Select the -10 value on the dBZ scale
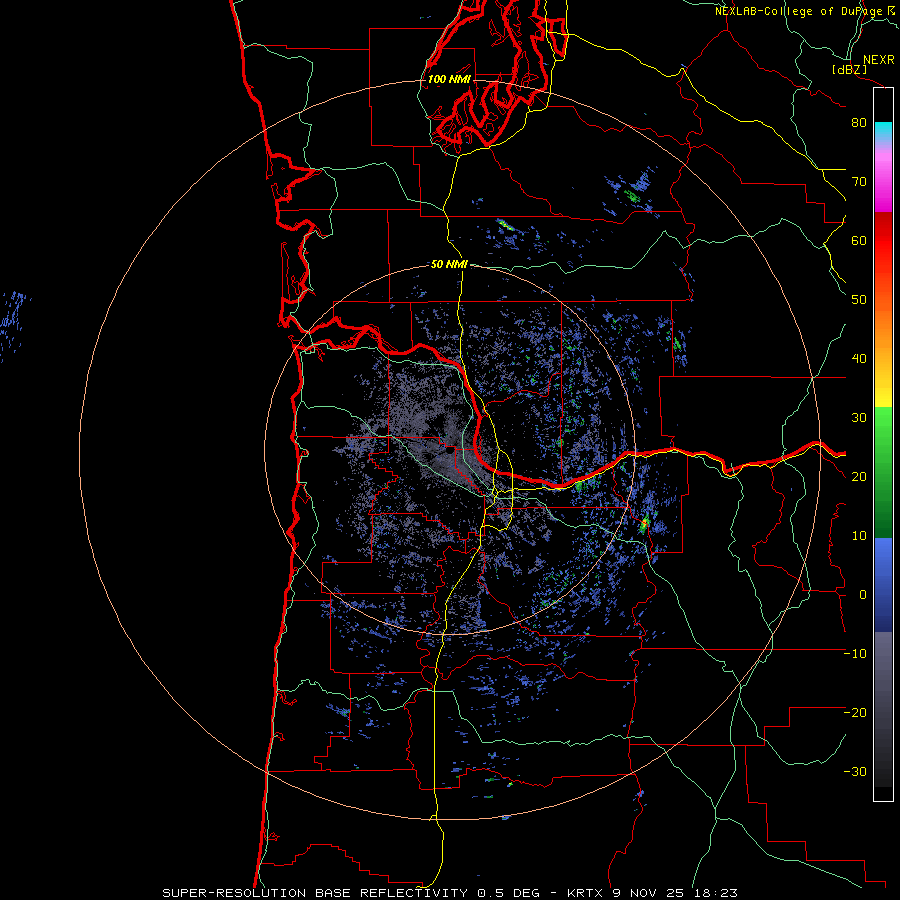Image resolution: width=900 pixels, height=900 pixels. click(x=855, y=654)
